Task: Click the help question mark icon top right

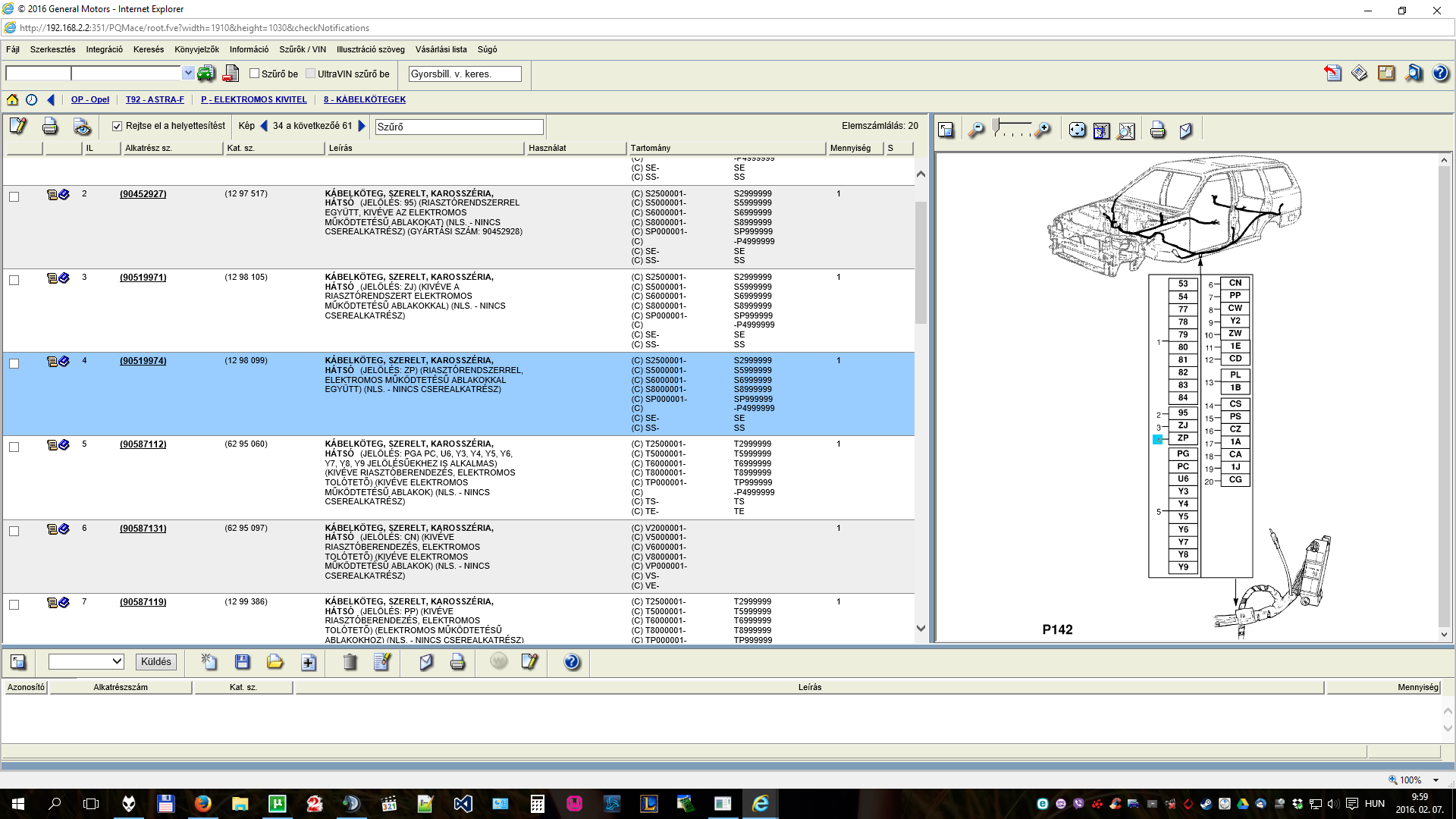Action: pyautogui.click(x=1440, y=74)
